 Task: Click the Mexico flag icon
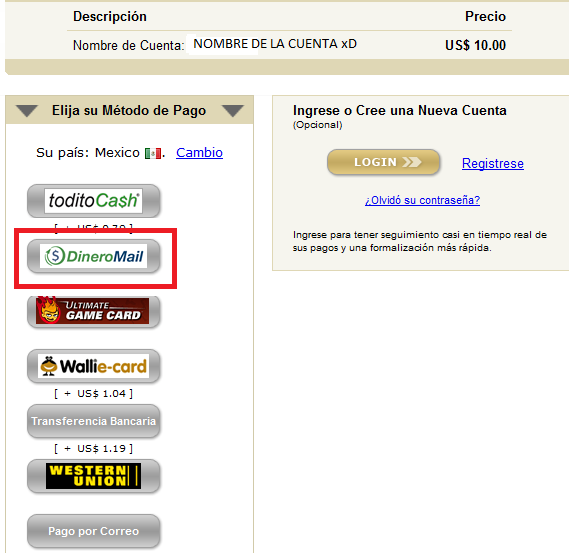coord(153,153)
